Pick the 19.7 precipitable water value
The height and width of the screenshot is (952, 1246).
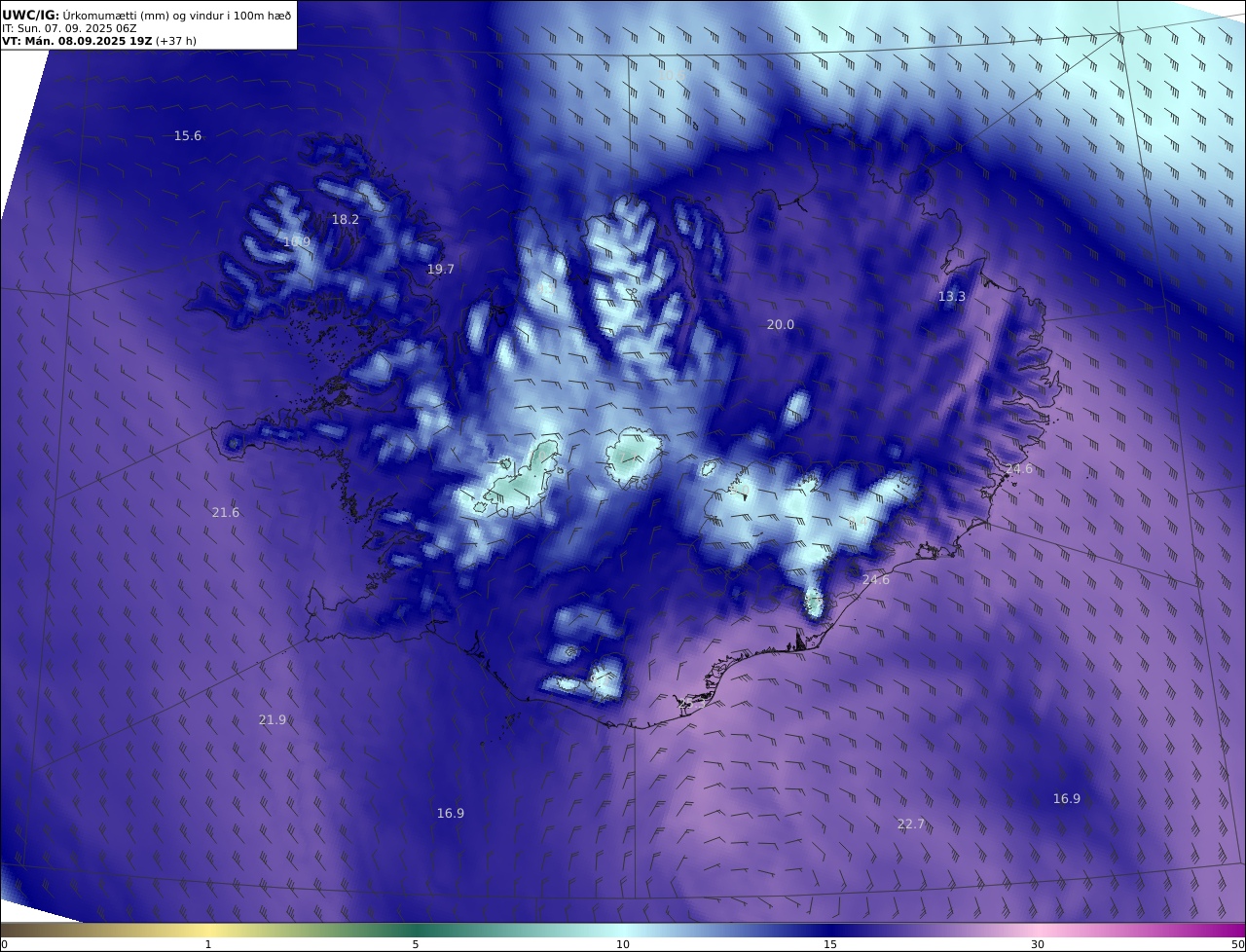(x=441, y=270)
